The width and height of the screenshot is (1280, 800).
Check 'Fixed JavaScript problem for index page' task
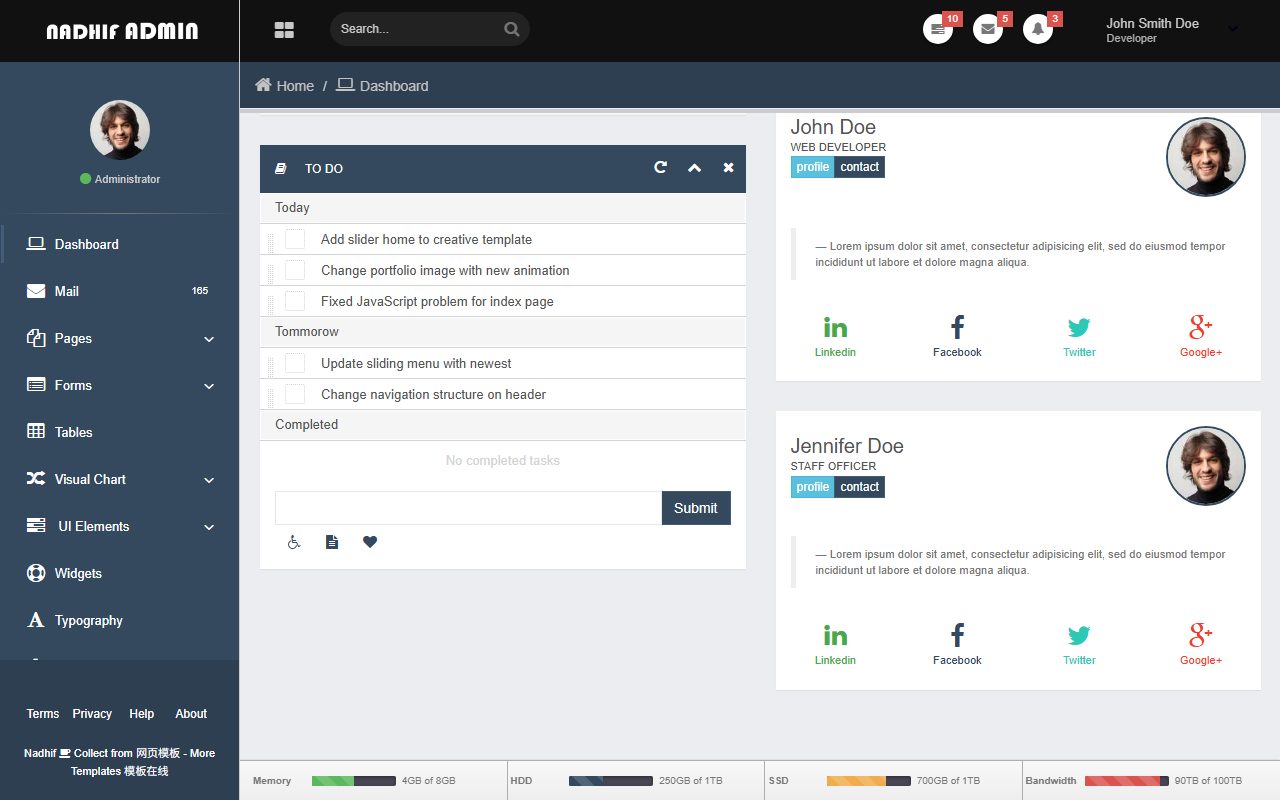295,301
